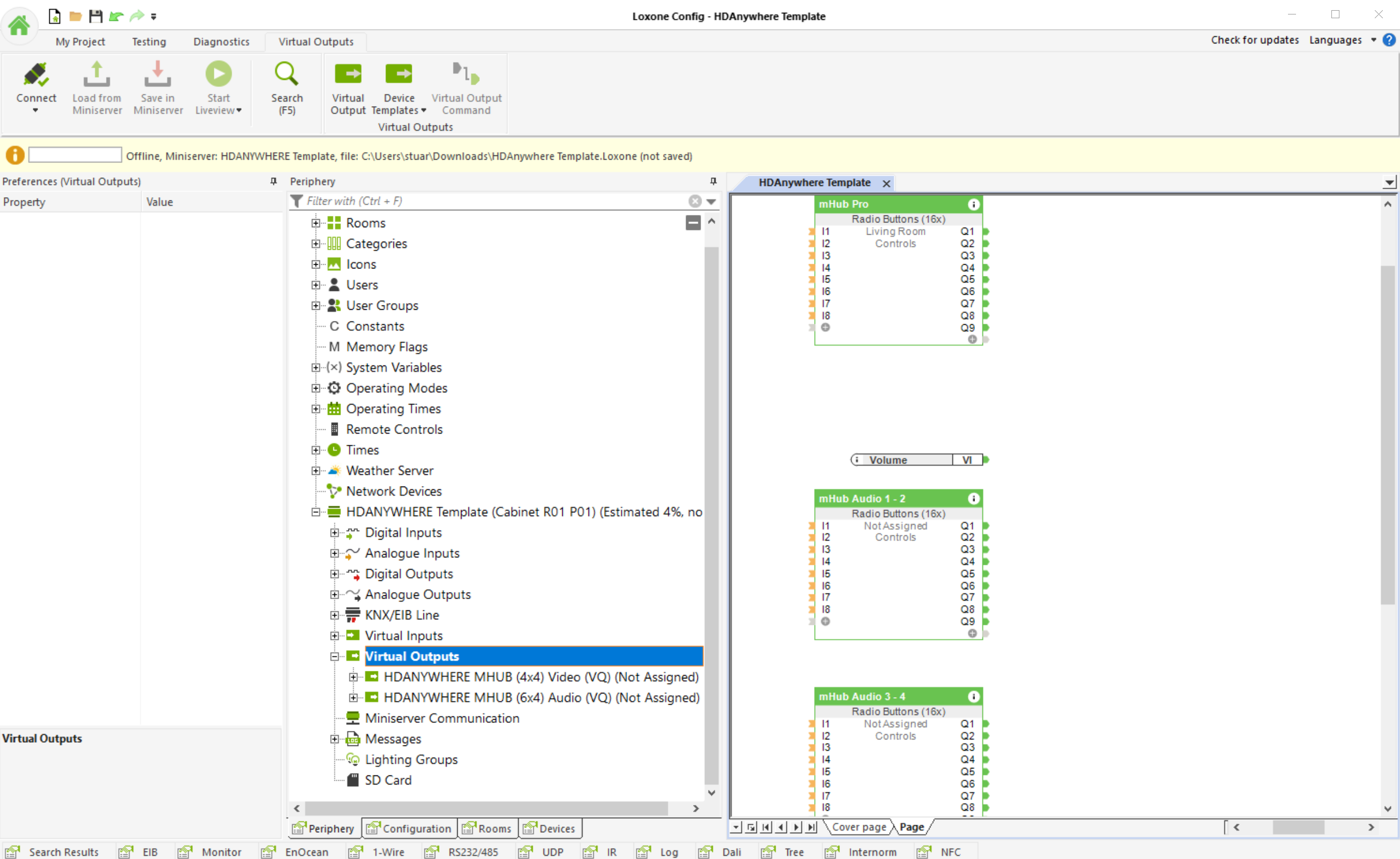Pin the Periphery panel
This screenshot has width=1400, height=859.
713,181
